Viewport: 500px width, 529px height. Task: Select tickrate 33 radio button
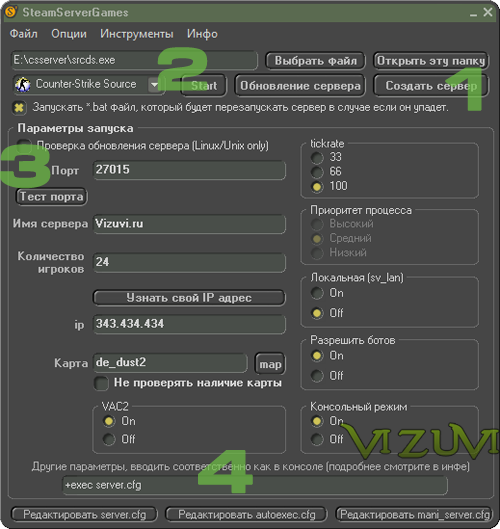tap(317, 157)
